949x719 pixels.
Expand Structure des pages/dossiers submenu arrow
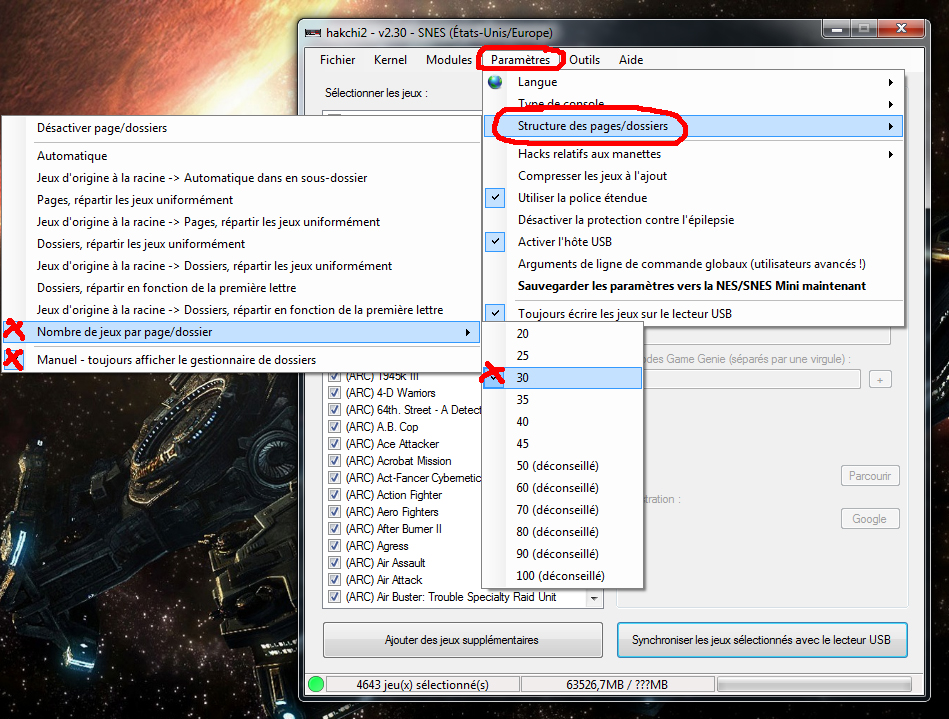[890, 126]
